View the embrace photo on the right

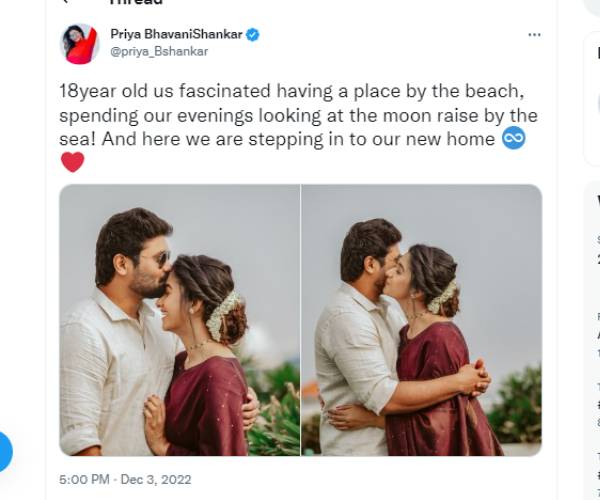click(x=422, y=320)
